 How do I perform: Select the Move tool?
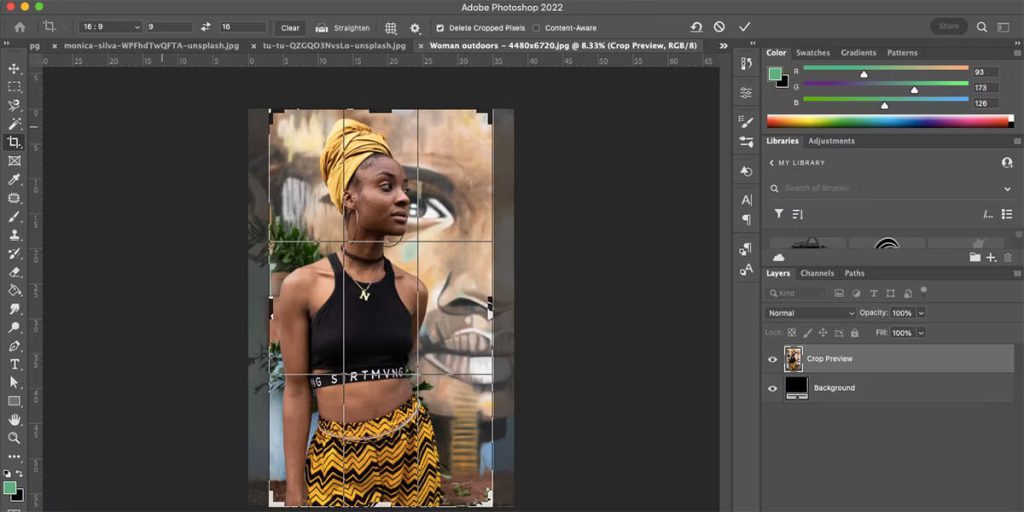(x=14, y=68)
